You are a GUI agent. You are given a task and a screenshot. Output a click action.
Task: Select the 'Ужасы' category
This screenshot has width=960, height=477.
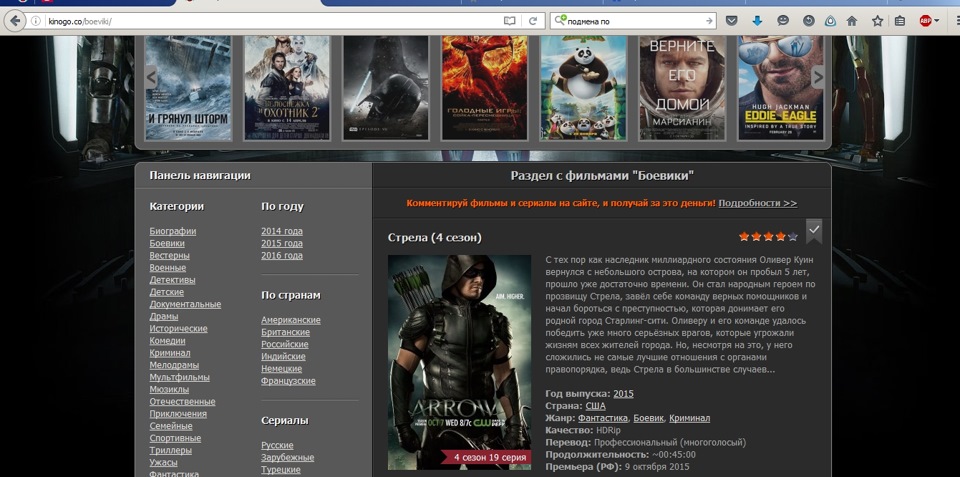163,462
